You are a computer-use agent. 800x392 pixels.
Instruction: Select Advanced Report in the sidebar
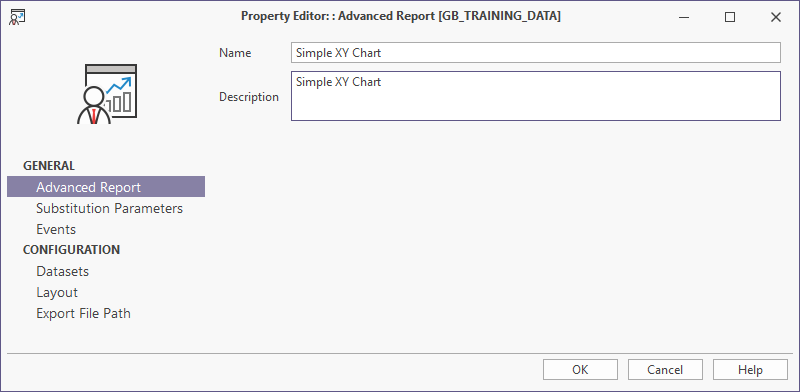pyautogui.click(x=106, y=187)
